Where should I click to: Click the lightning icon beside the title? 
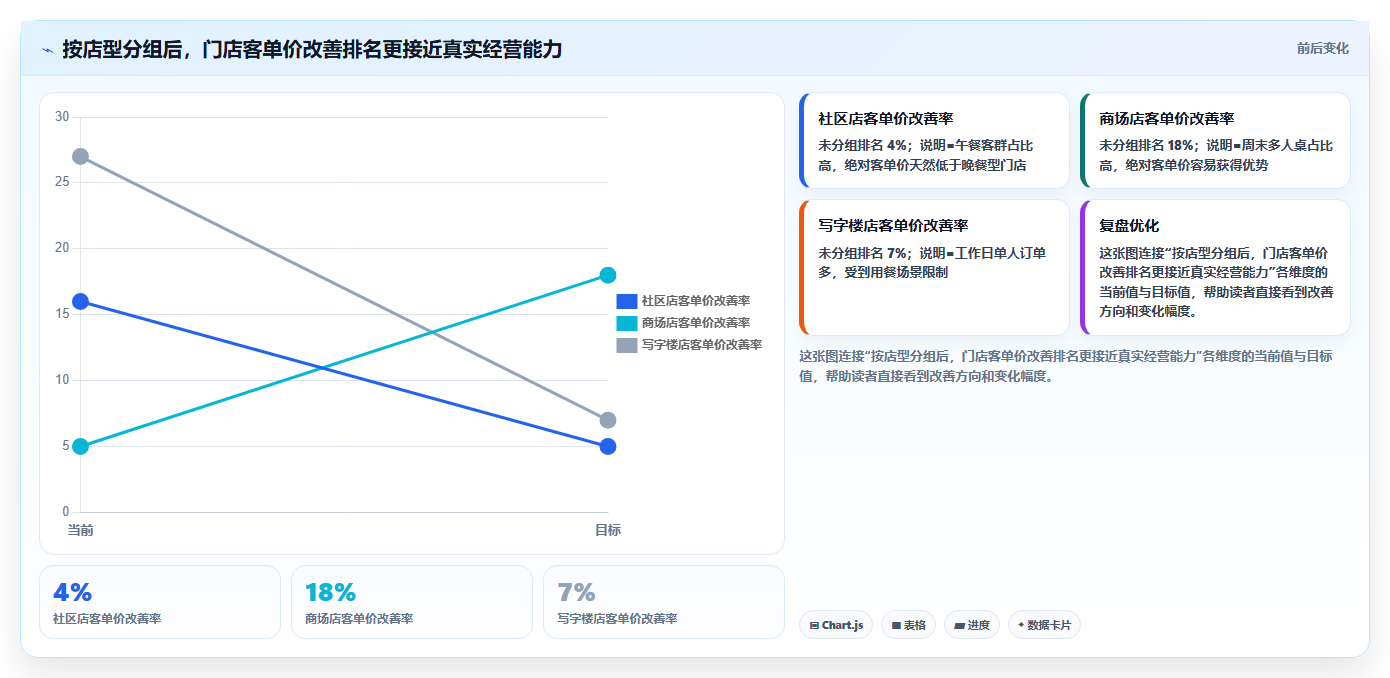[47, 49]
